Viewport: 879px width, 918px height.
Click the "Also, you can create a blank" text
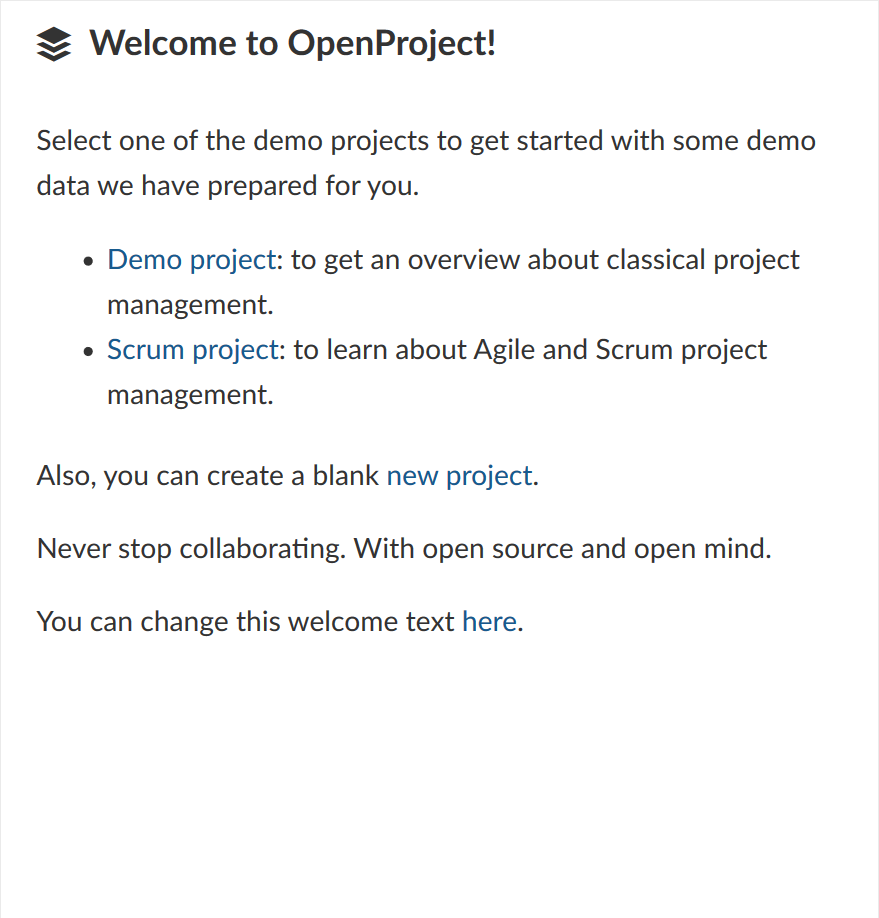tap(208, 476)
